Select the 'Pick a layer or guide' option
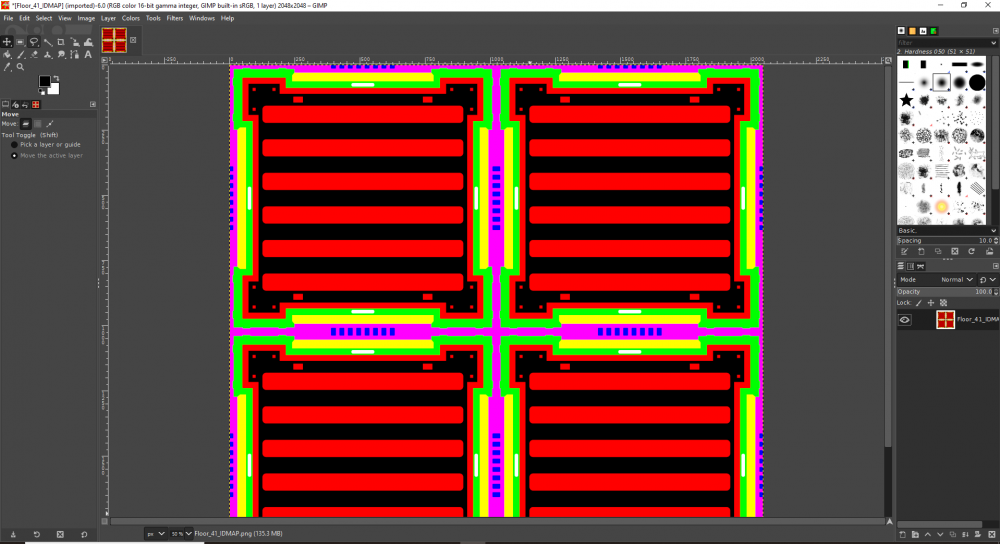This screenshot has width=1000, height=544. coord(14,145)
